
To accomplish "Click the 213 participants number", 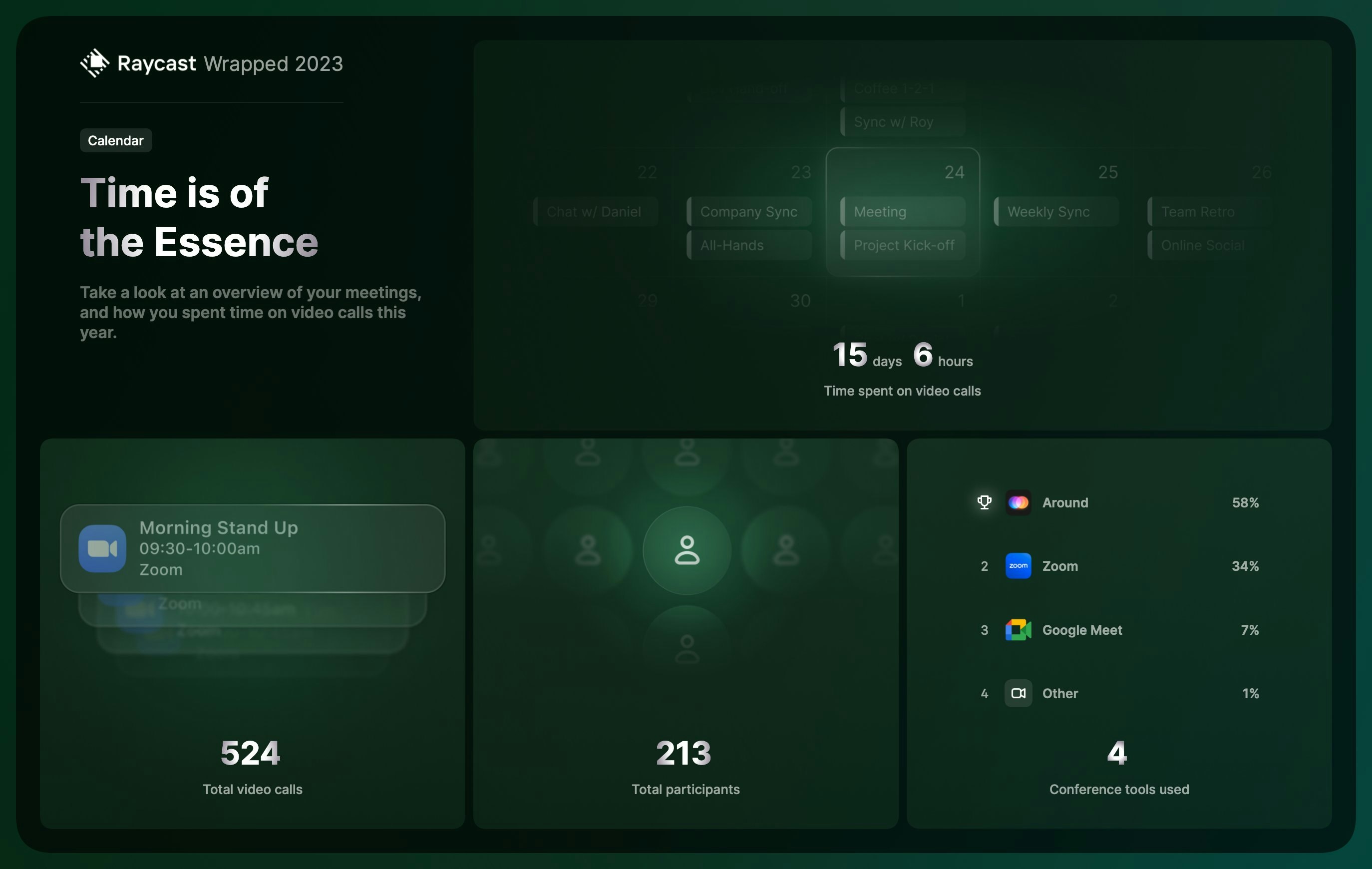I will coord(684,753).
